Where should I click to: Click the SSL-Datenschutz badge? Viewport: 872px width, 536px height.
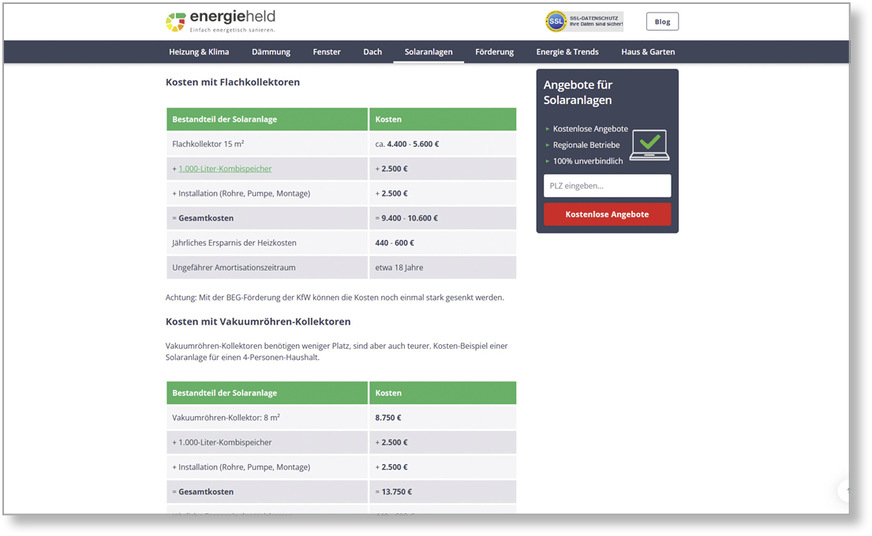pos(584,21)
